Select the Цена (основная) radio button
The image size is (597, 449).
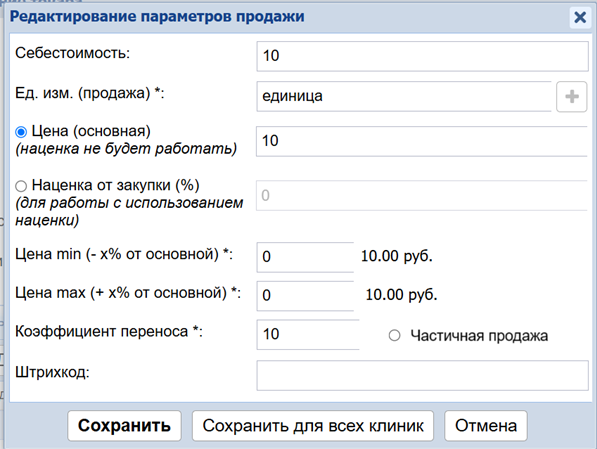click(21, 132)
